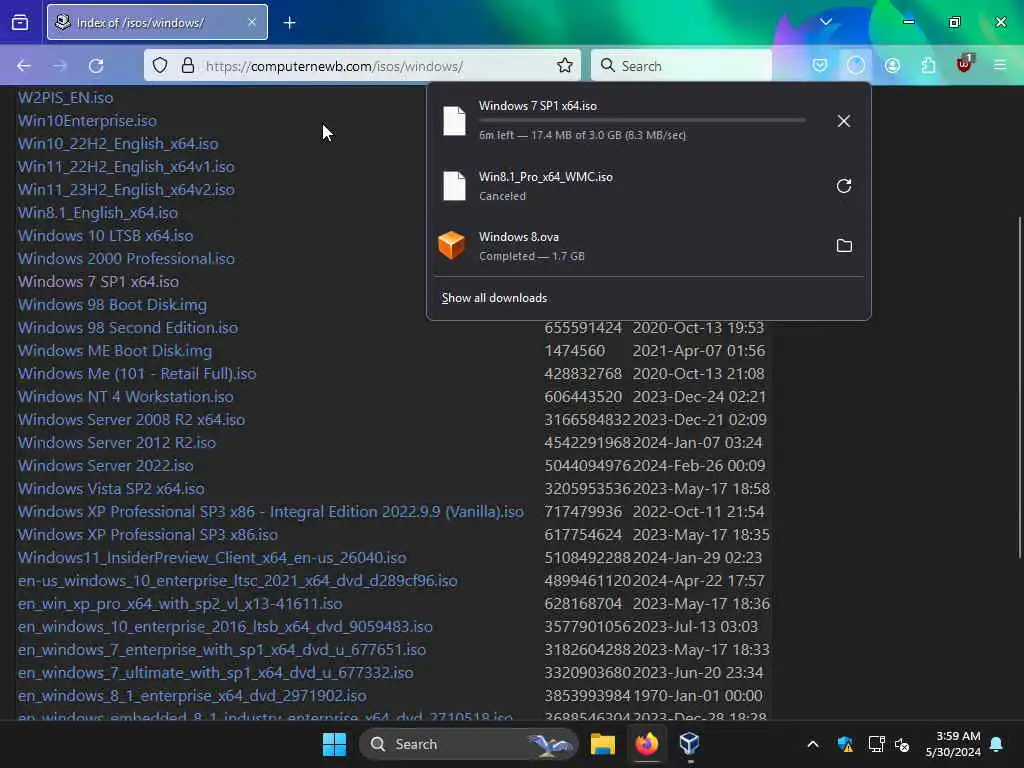Open the List all tabs chevron
The width and height of the screenshot is (1024, 768).
pyautogui.click(x=825, y=22)
